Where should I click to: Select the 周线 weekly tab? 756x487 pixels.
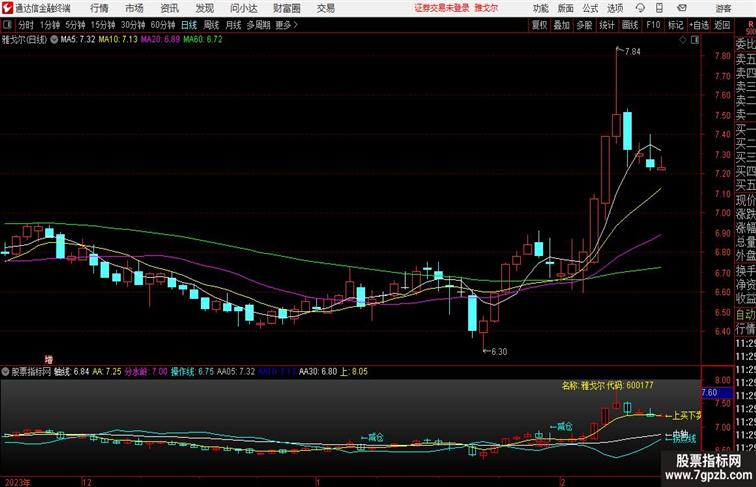[211, 25]
